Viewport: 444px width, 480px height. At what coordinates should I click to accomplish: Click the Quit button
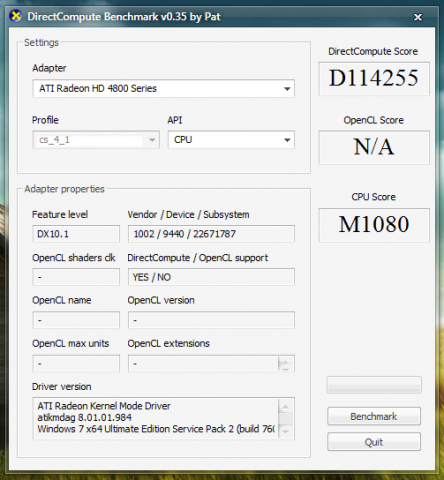[x=374, y=442]
